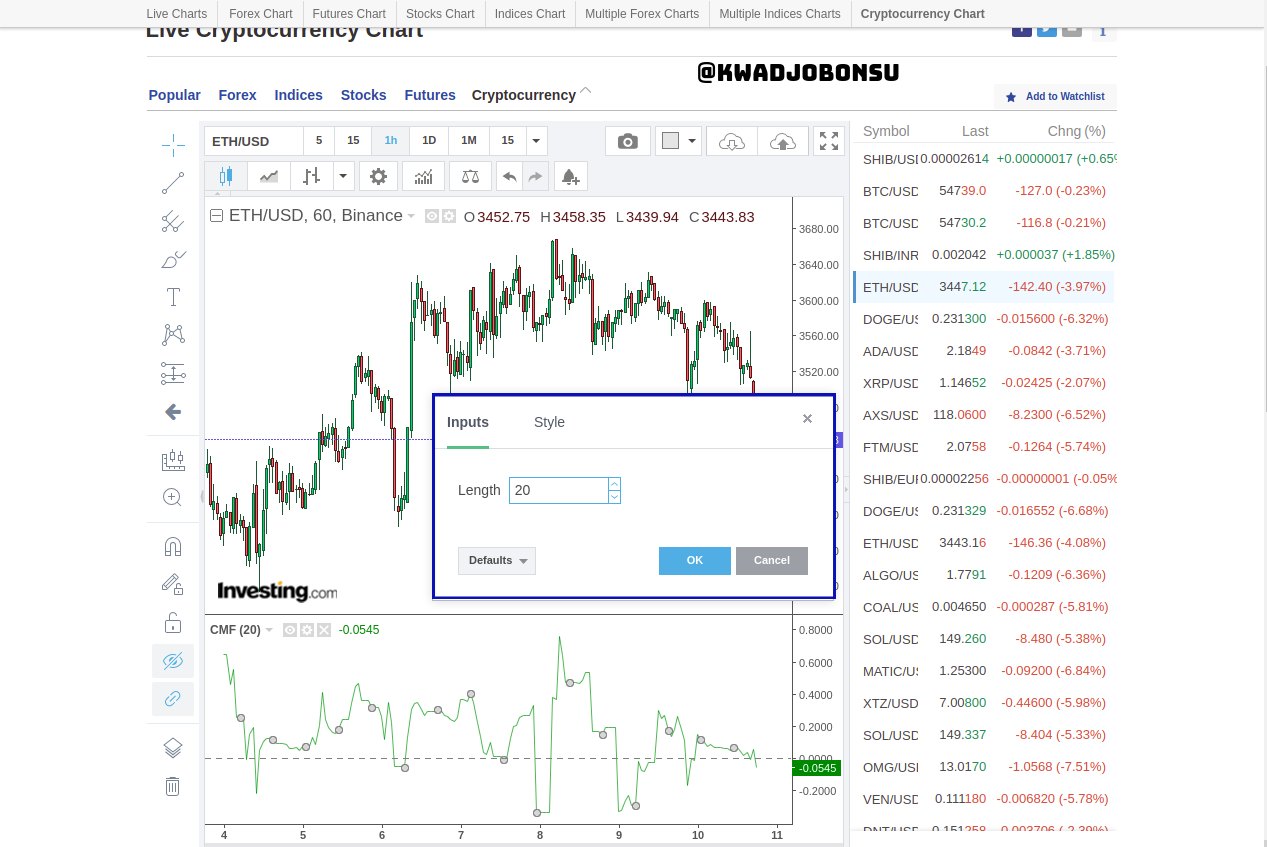Click the redo arrow in chart toolbar
The height and width of the screenshot is (847, 1267).
tap(535, 176)
